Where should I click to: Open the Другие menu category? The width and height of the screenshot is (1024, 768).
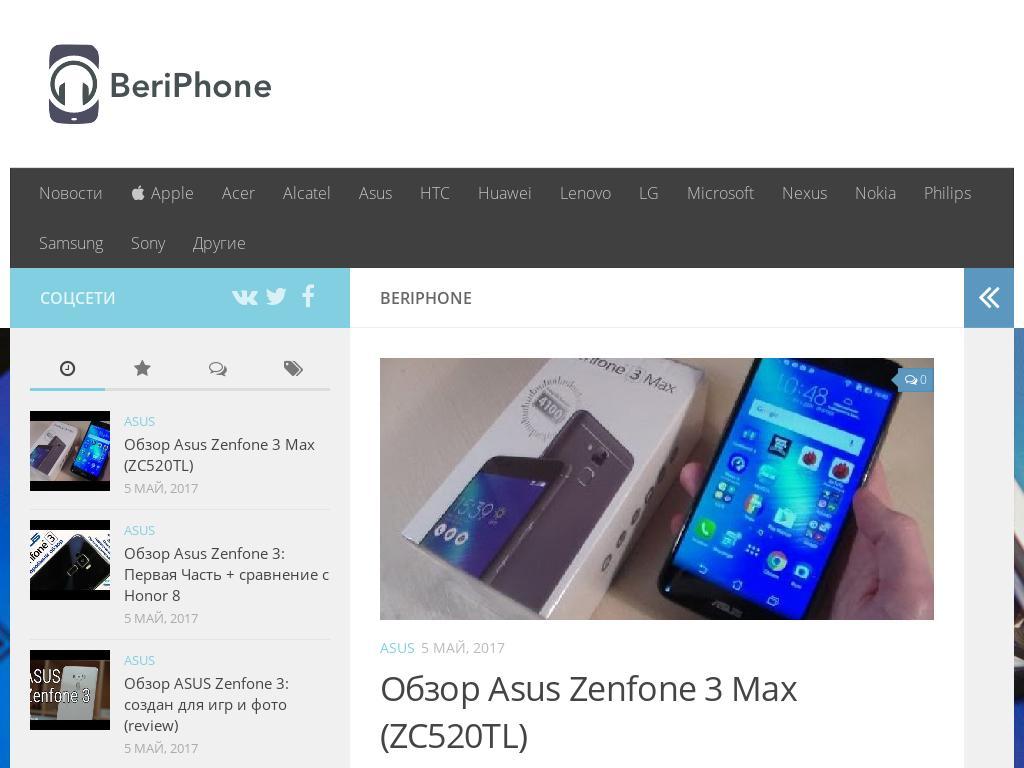(219, 244)
